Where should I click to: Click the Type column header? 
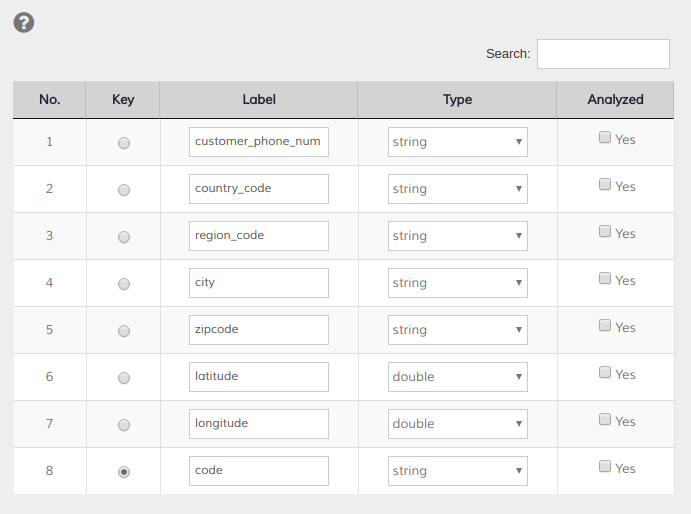(x=457, y=100)
